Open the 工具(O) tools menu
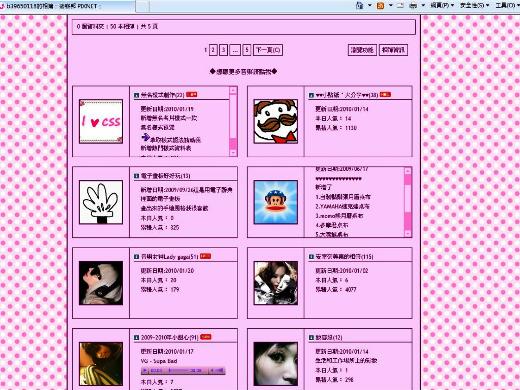 tap(507, 5)
